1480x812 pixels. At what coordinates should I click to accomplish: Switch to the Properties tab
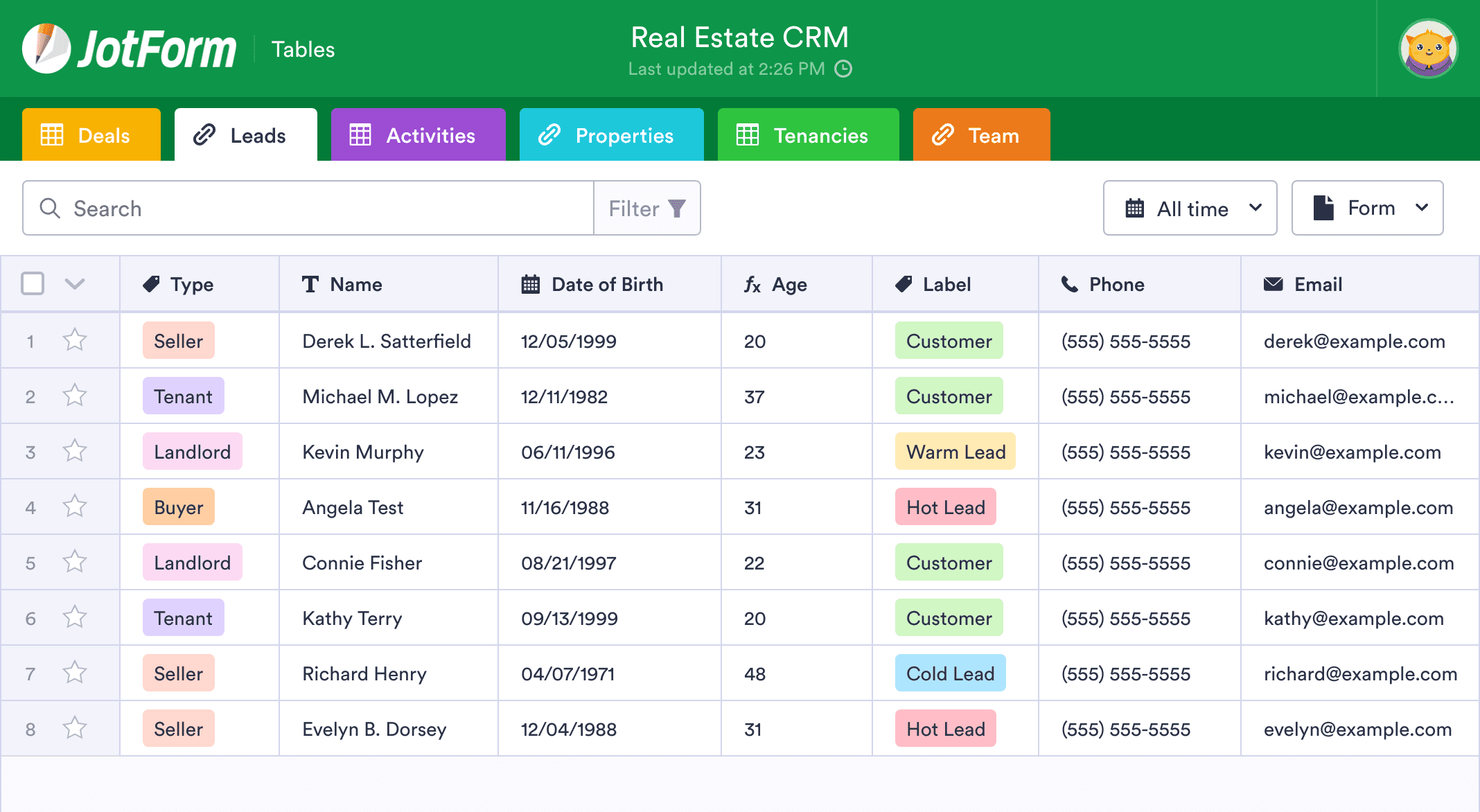pos(611,135)
